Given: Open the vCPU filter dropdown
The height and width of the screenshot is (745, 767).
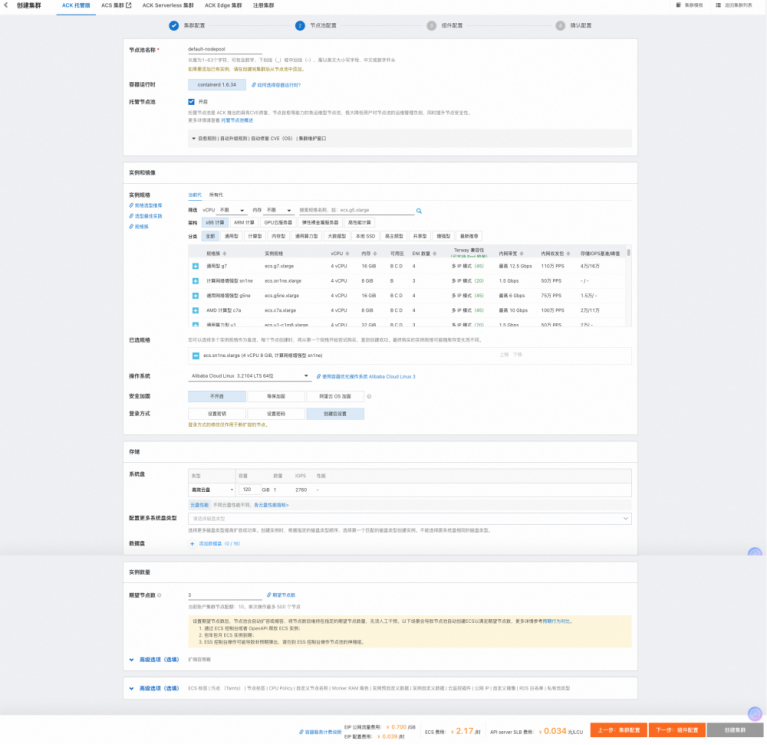Looking at the screenshot, I should 231,210.
